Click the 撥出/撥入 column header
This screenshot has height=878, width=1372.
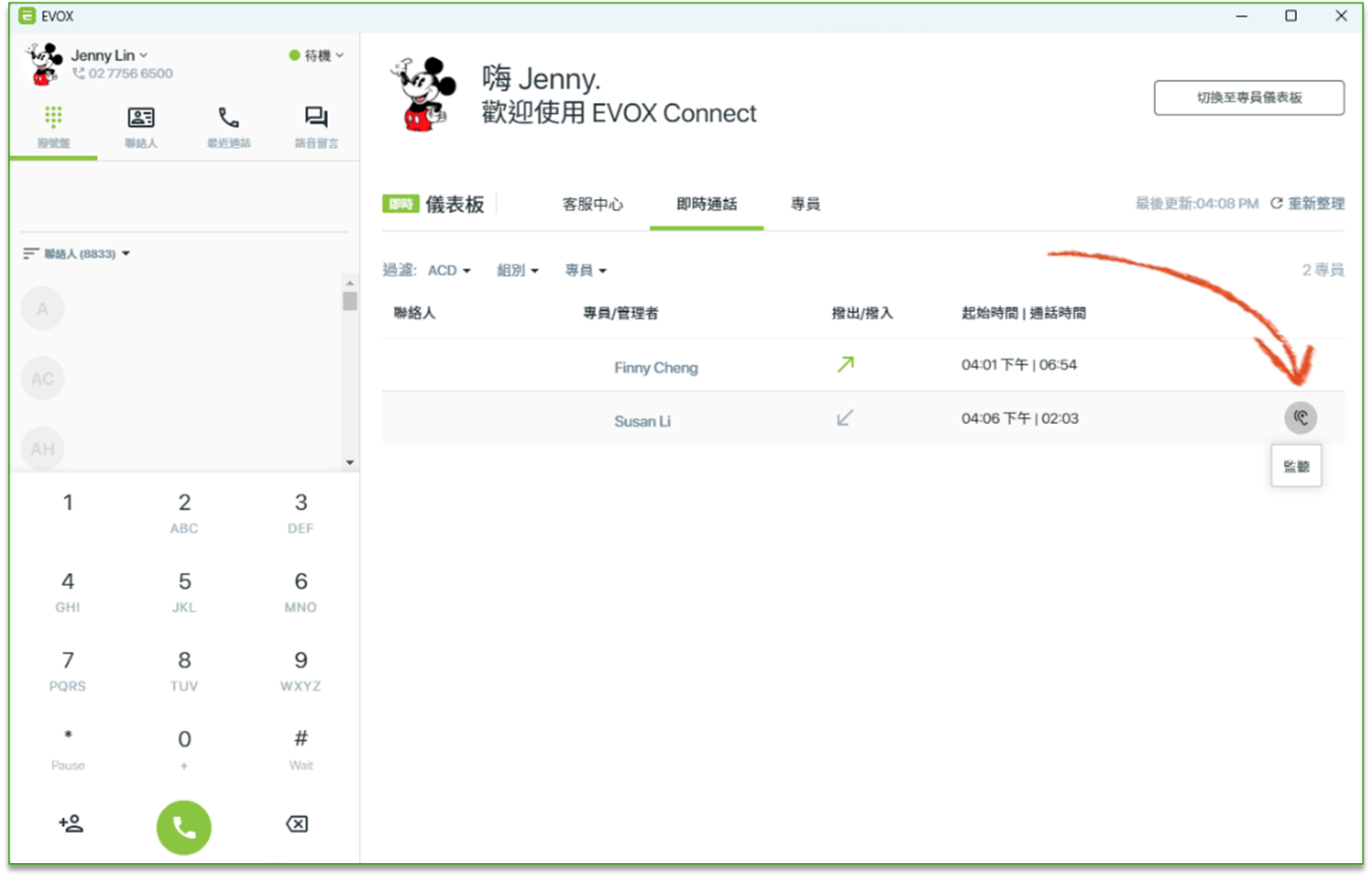tap(862, 313)
